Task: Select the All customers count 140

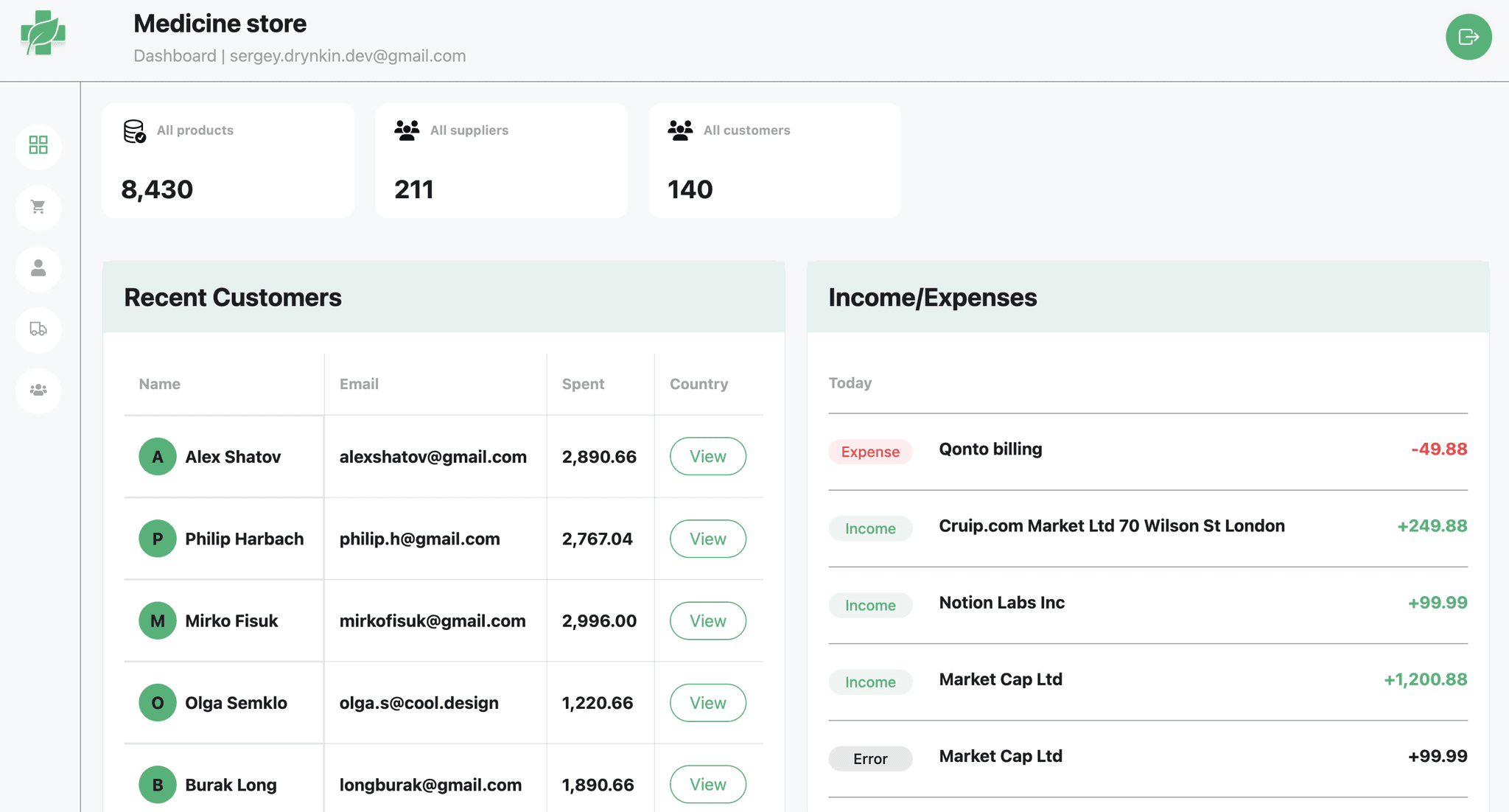Action: [x=690, y=189]
